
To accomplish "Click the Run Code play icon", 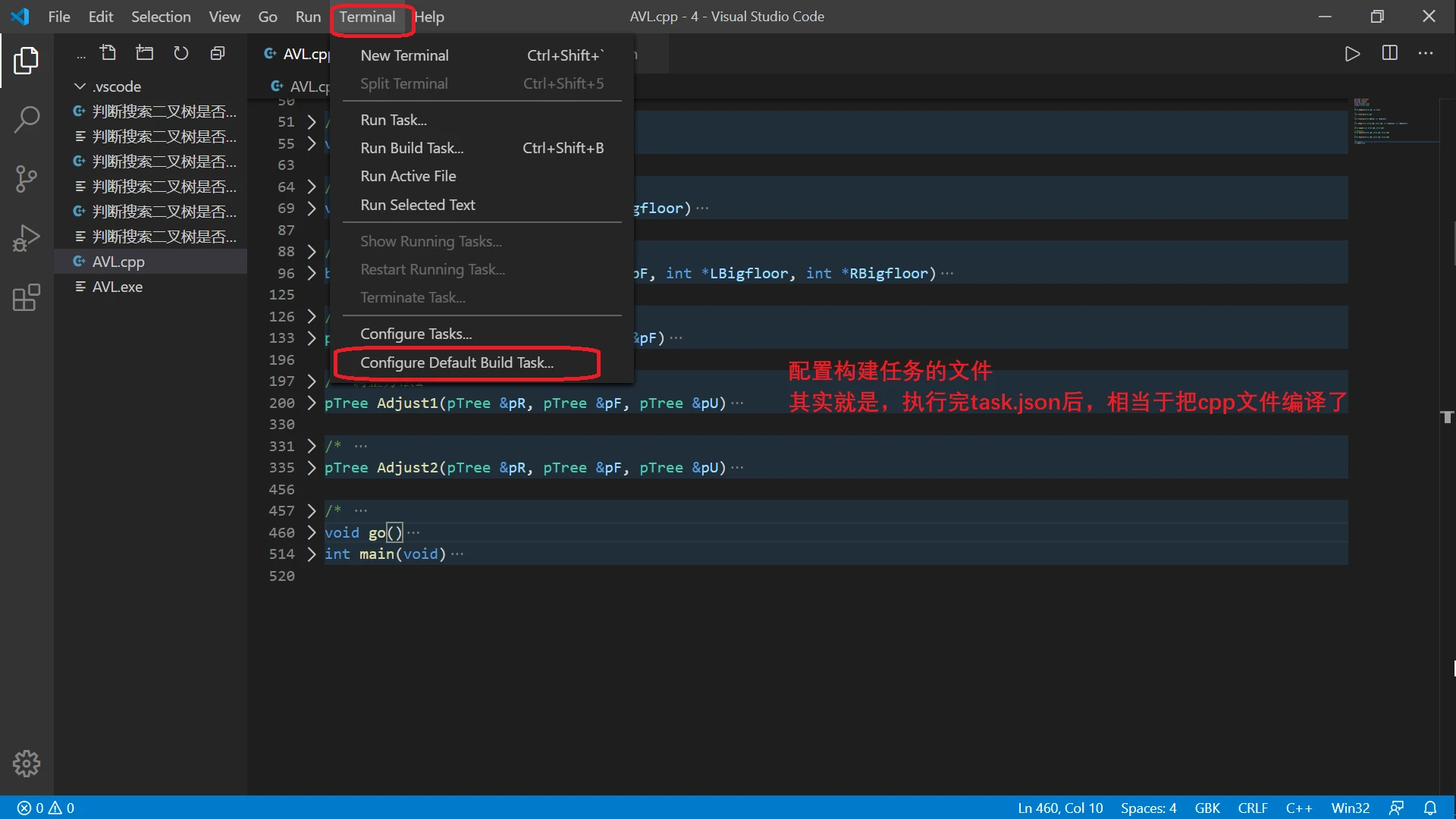I will (1352, 54).
